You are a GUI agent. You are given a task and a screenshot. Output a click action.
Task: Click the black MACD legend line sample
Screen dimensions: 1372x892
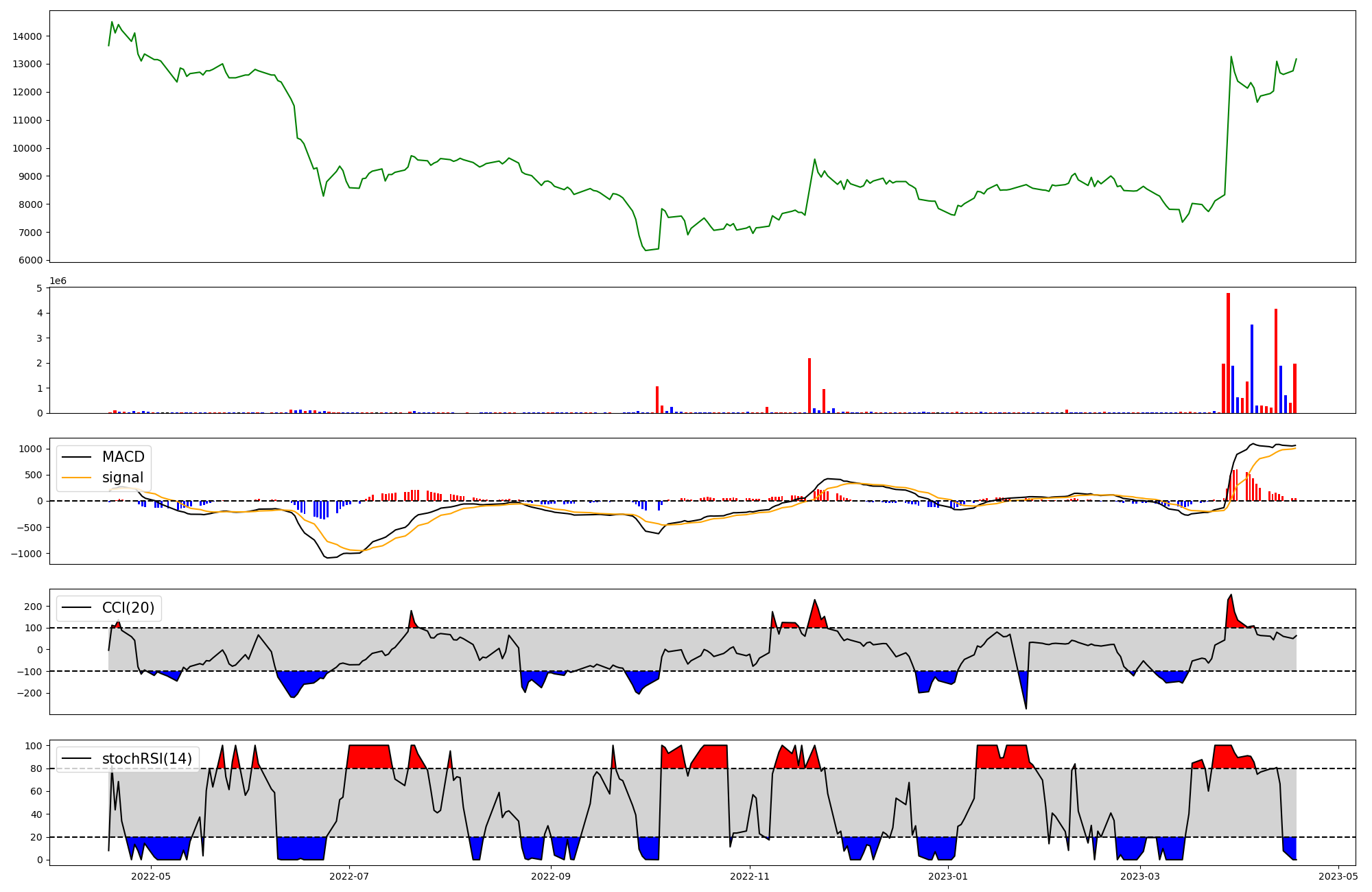77,457
